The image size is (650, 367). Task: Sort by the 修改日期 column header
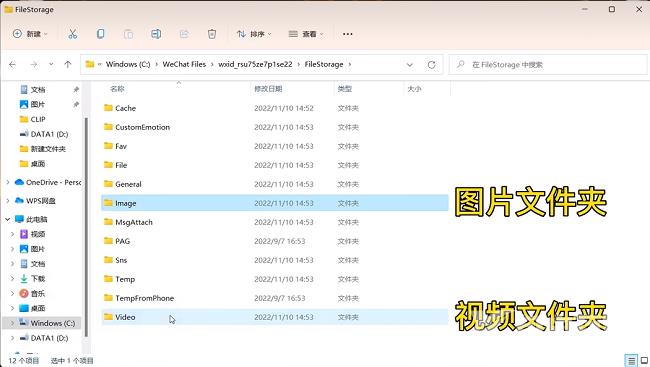point(268,89)
